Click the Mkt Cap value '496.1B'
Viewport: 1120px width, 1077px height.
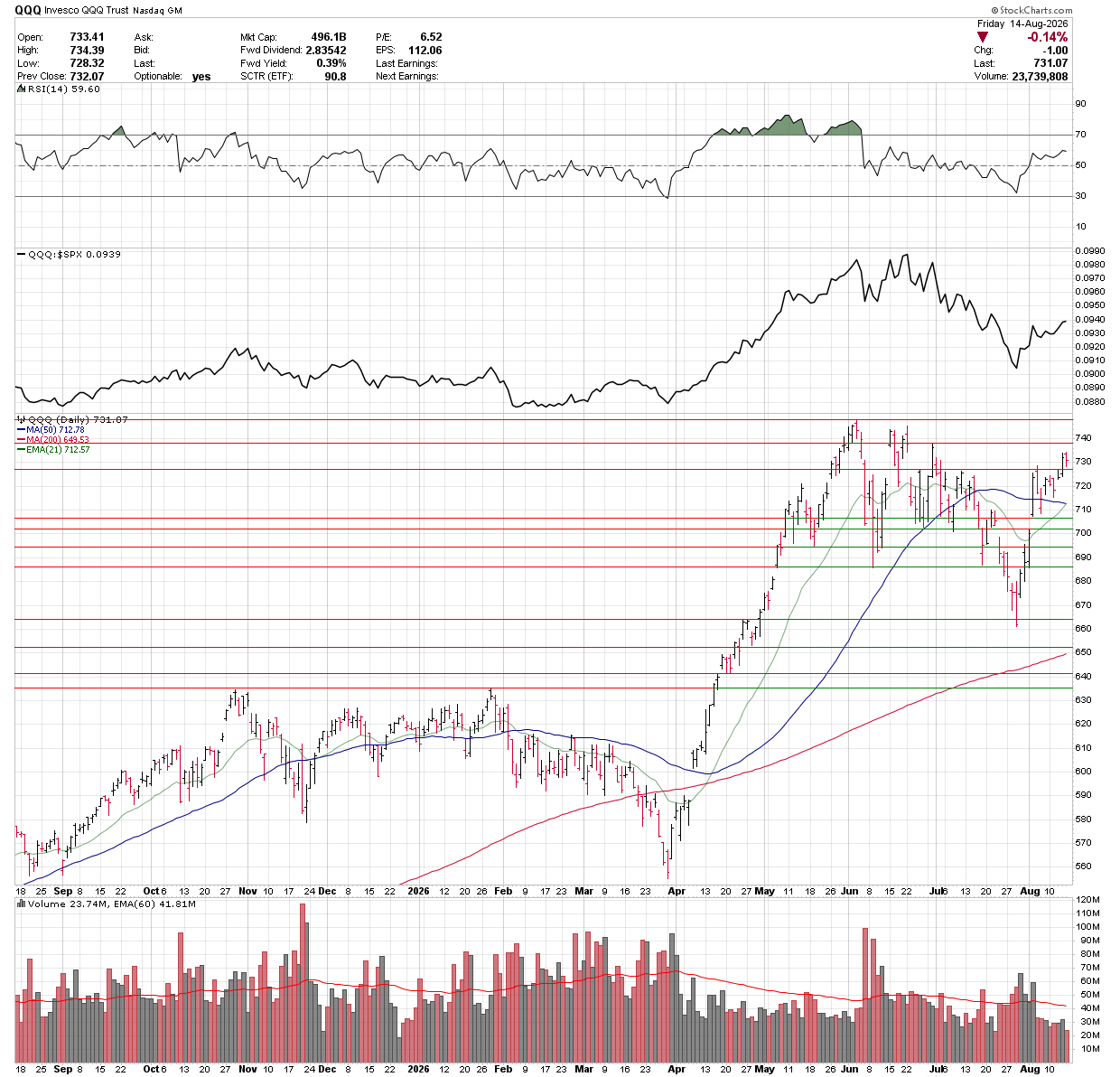pos(329,37)
